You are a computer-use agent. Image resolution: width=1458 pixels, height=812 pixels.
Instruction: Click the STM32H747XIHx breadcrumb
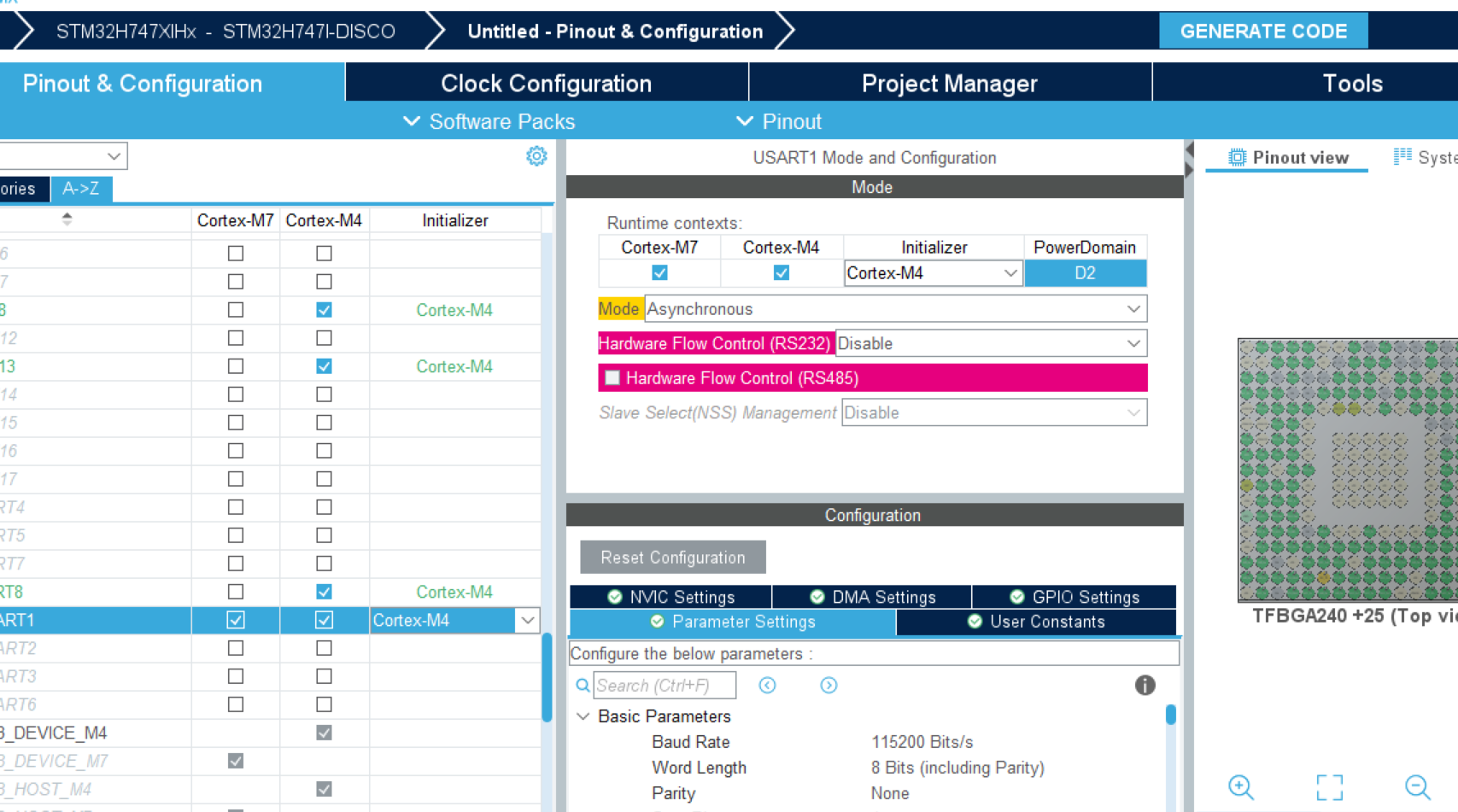pos(225,32)
